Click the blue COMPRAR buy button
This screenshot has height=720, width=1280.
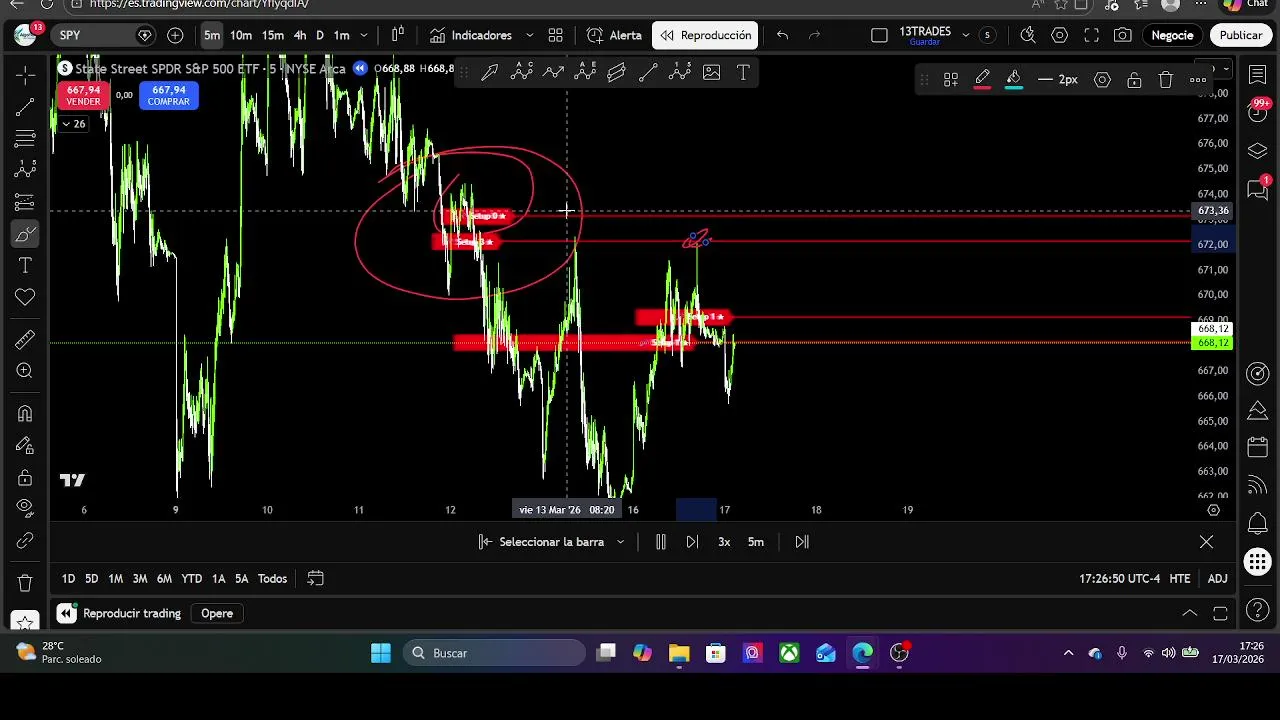169,96
